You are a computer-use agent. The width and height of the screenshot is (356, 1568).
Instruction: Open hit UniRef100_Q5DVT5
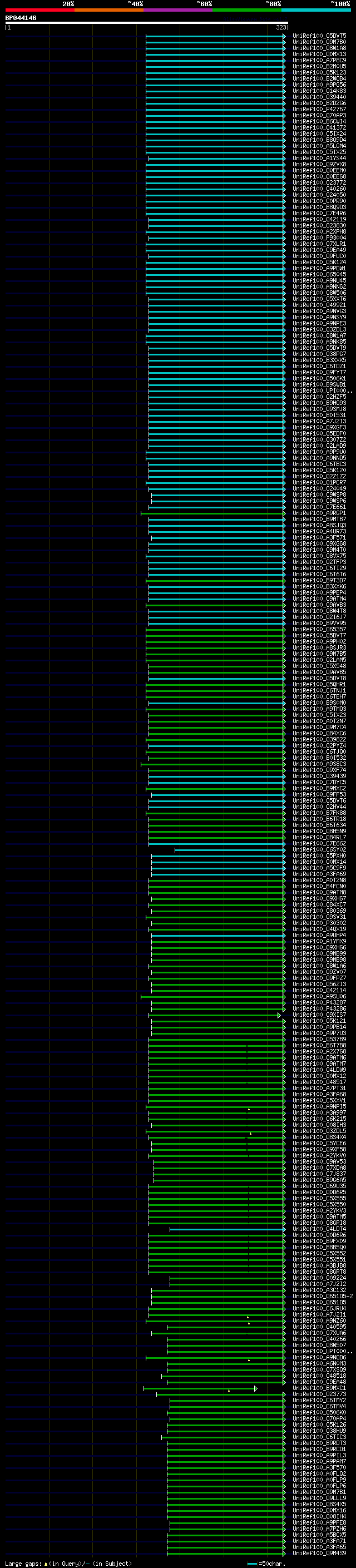point(319,37)
